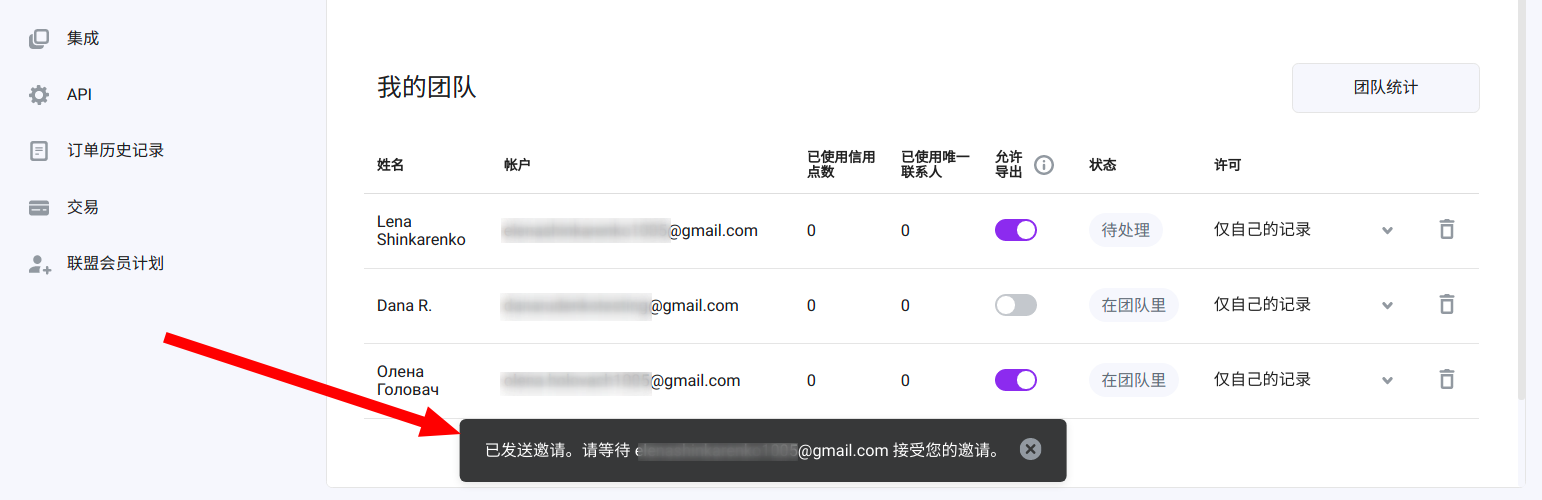Open 联盟会员计划 in the sidebar

(115, 263)
